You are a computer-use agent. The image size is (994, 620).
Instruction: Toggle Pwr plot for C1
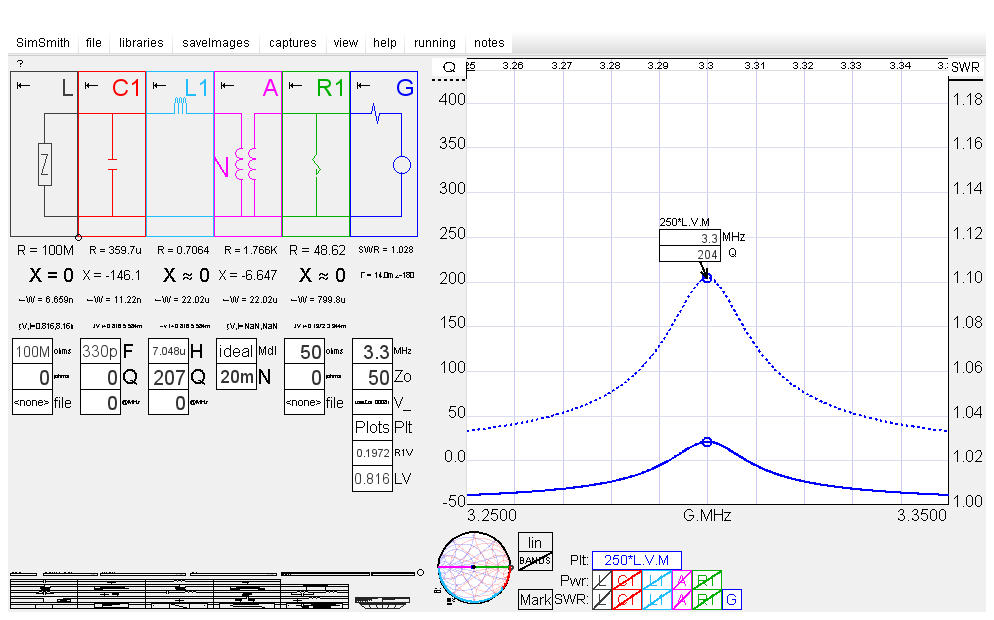coord(626,580)
